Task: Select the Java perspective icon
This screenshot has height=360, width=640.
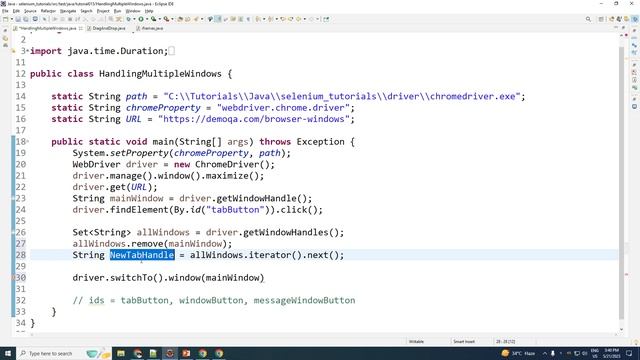Action: coord(635,19)
